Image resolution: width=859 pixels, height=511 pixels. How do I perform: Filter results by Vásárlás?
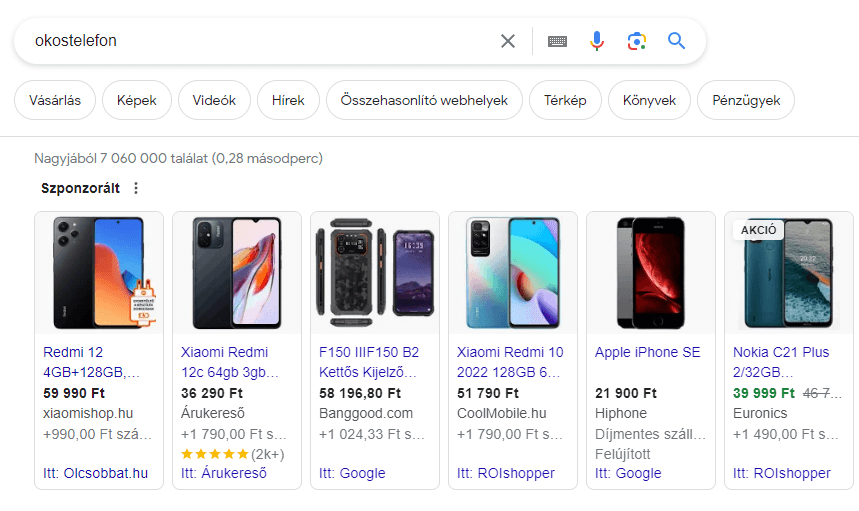[x=55, y=100]
